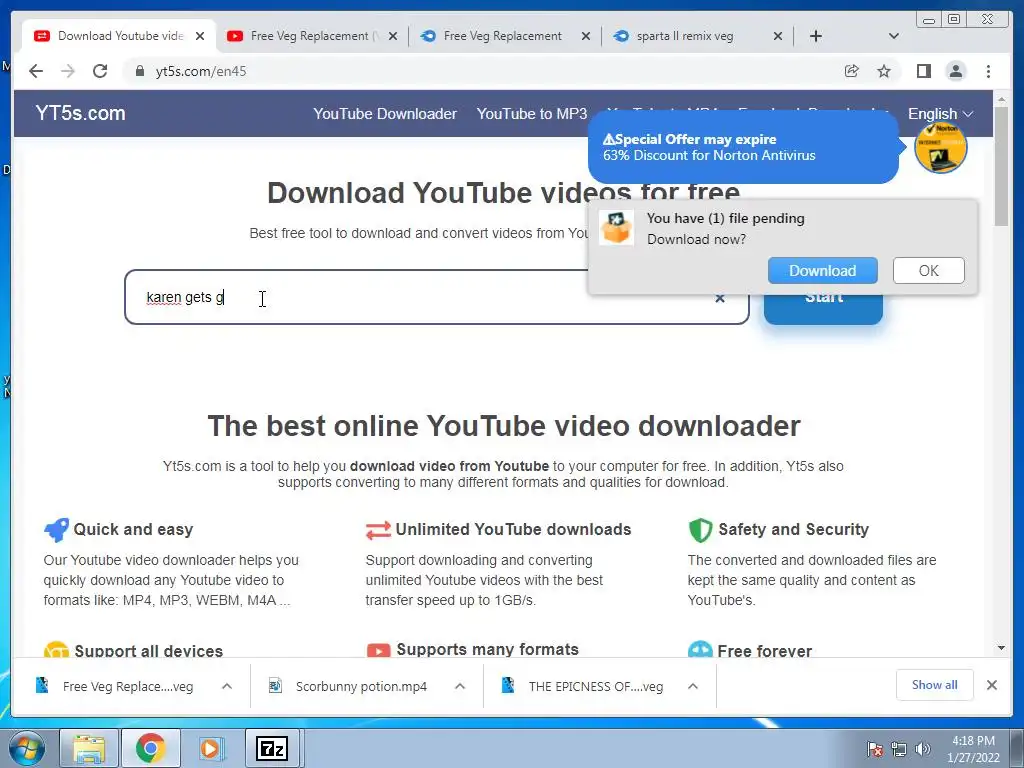The image size is (1024, 768).
Task: Click the blue Start button
Action: (823, 308)
